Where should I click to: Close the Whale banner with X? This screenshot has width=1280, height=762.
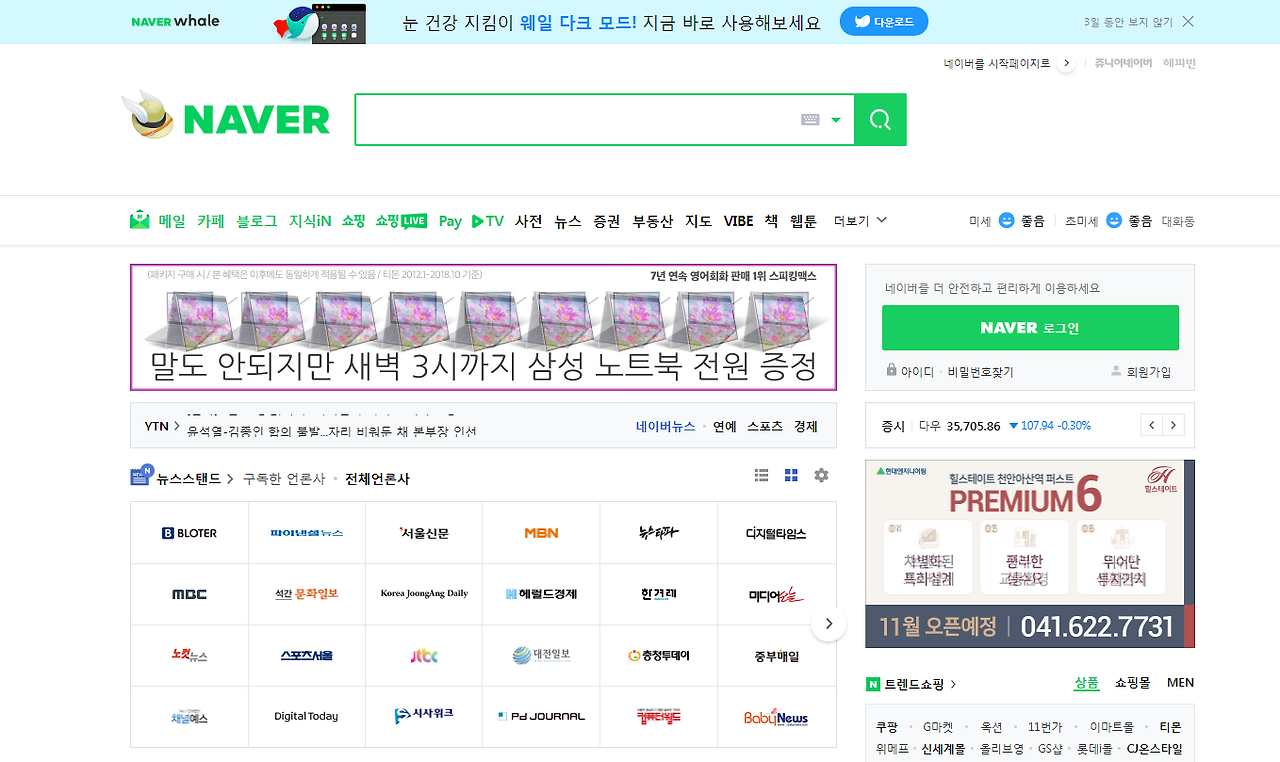point(1188,21)
